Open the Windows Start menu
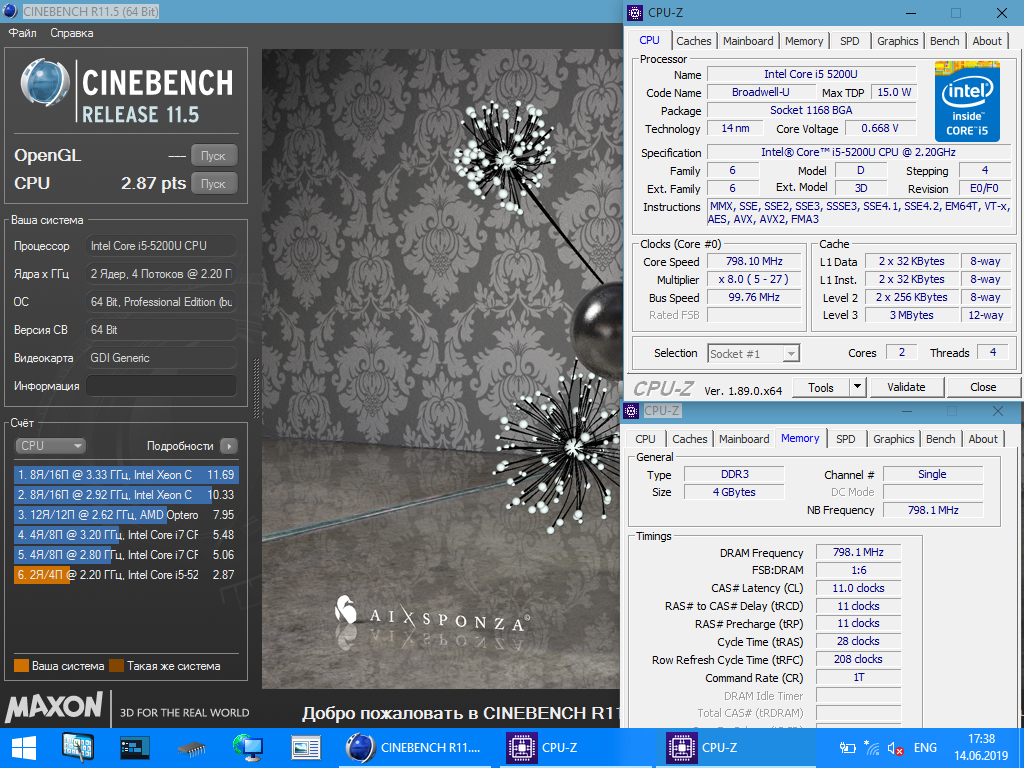 coord(24,748)
